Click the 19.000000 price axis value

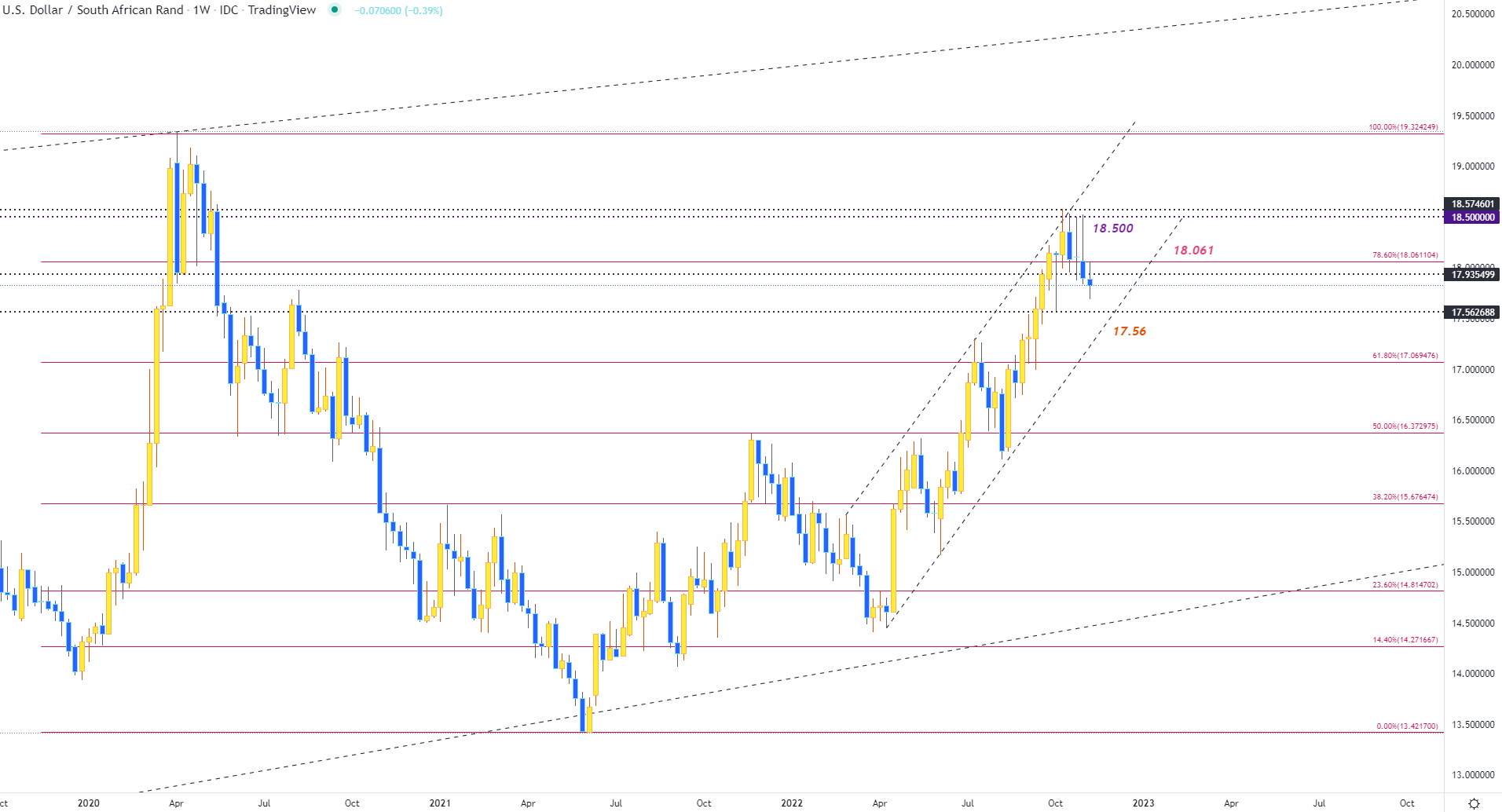[x=1473, y=166]
